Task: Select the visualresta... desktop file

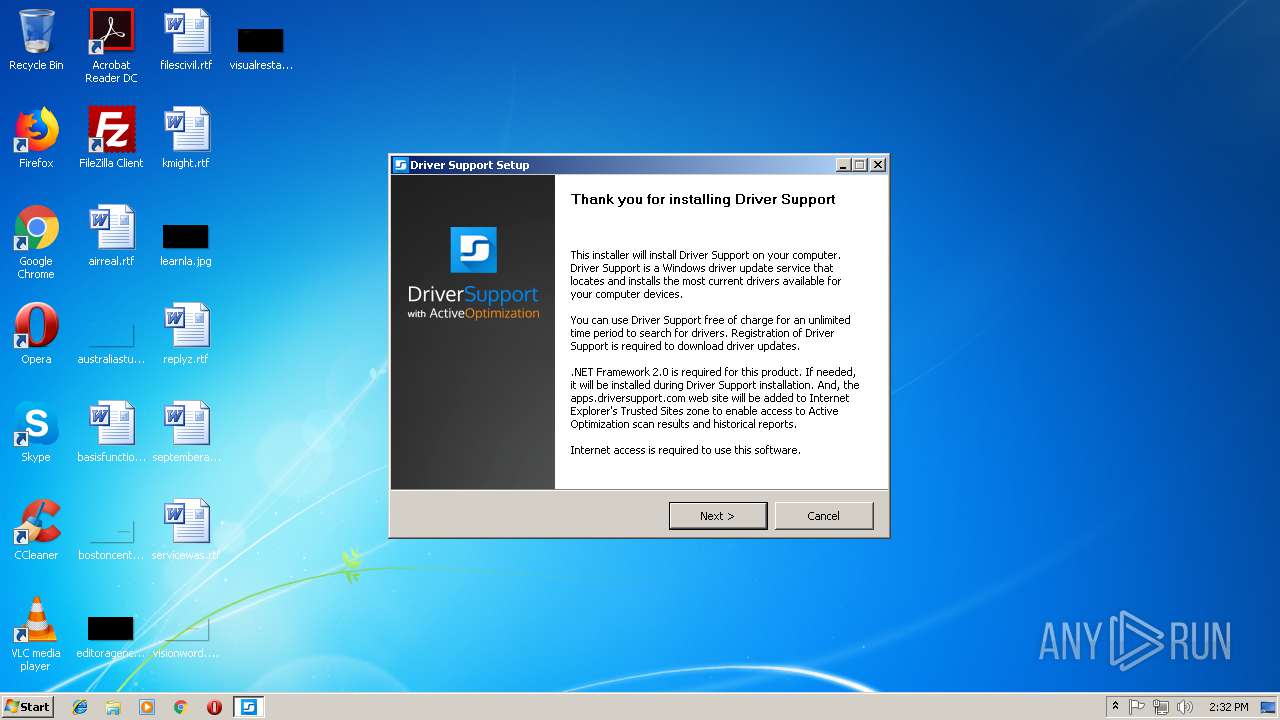Action: click(261, 46)
